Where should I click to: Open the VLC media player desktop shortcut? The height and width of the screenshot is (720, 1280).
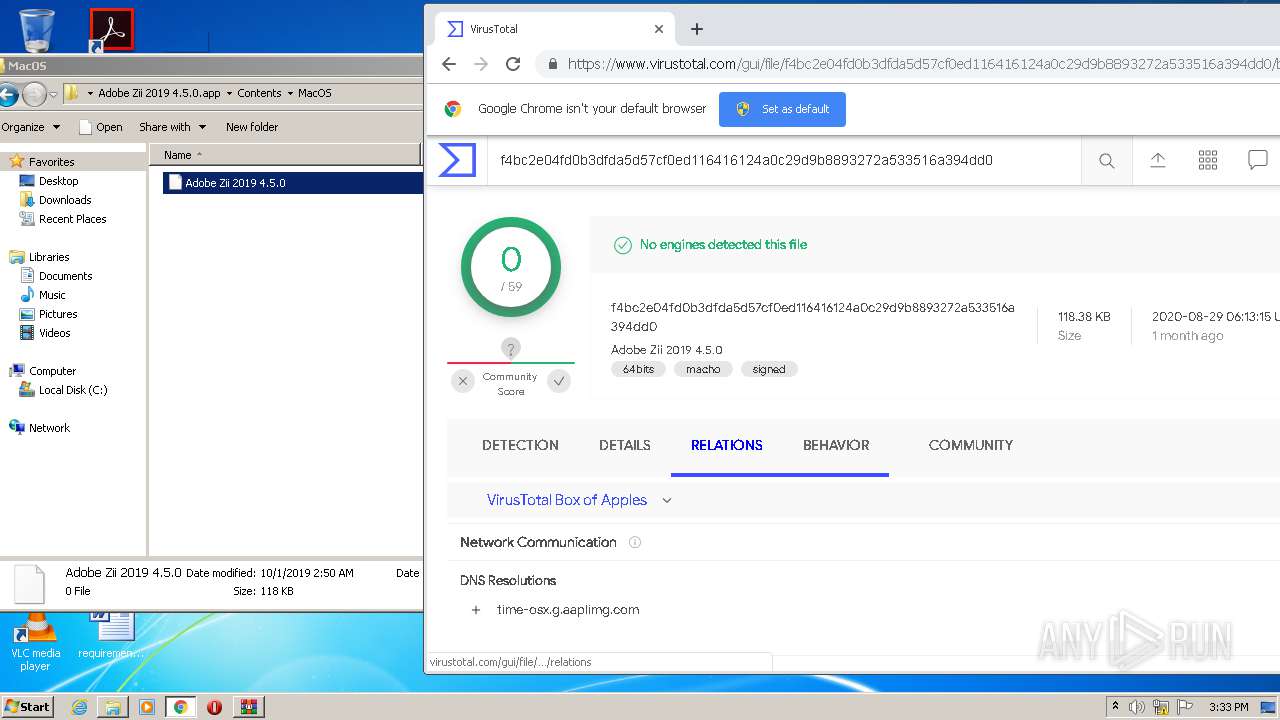coord(35,643)
